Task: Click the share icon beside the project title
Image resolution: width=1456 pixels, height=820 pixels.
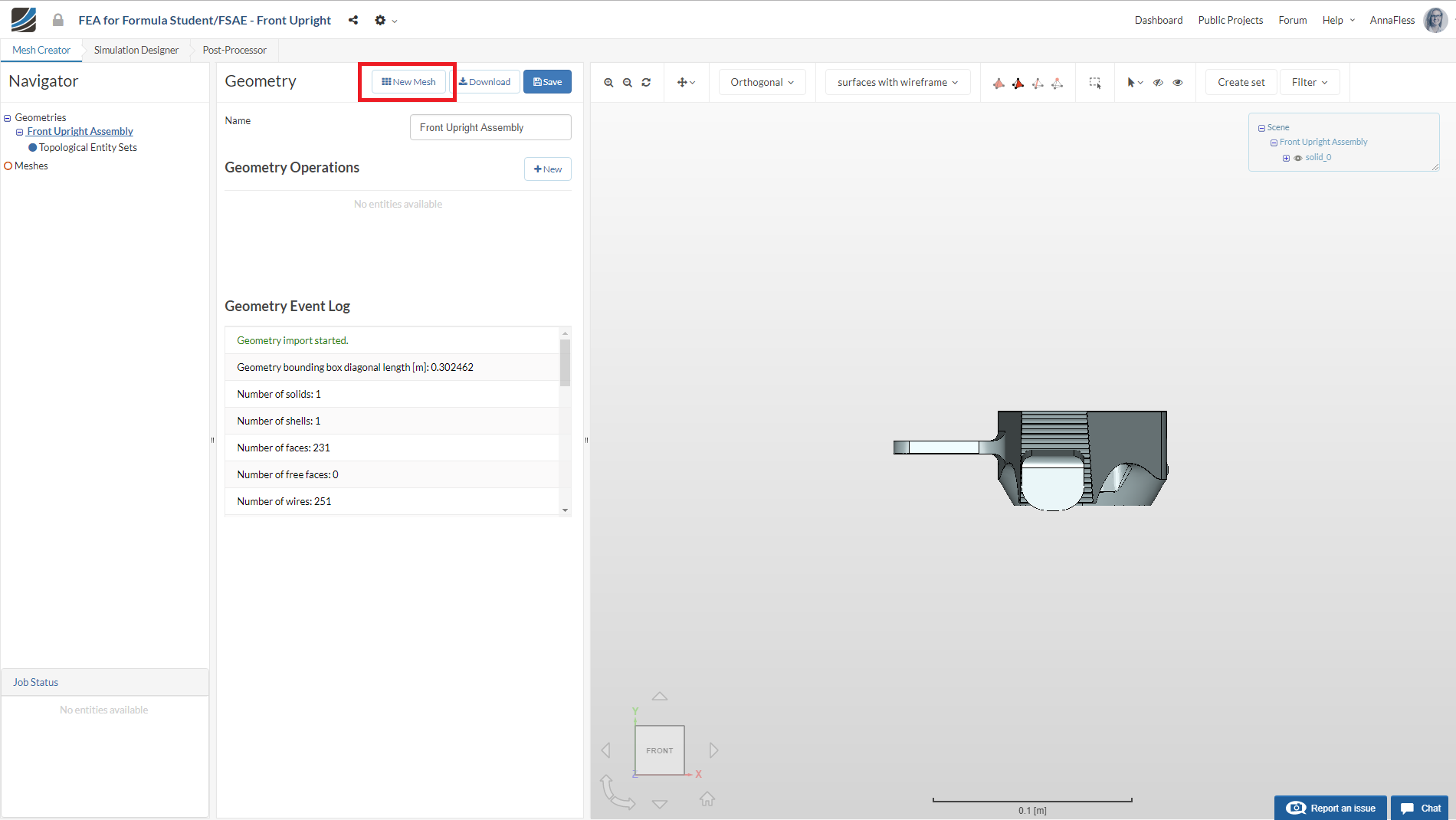Action: [353, 21]
